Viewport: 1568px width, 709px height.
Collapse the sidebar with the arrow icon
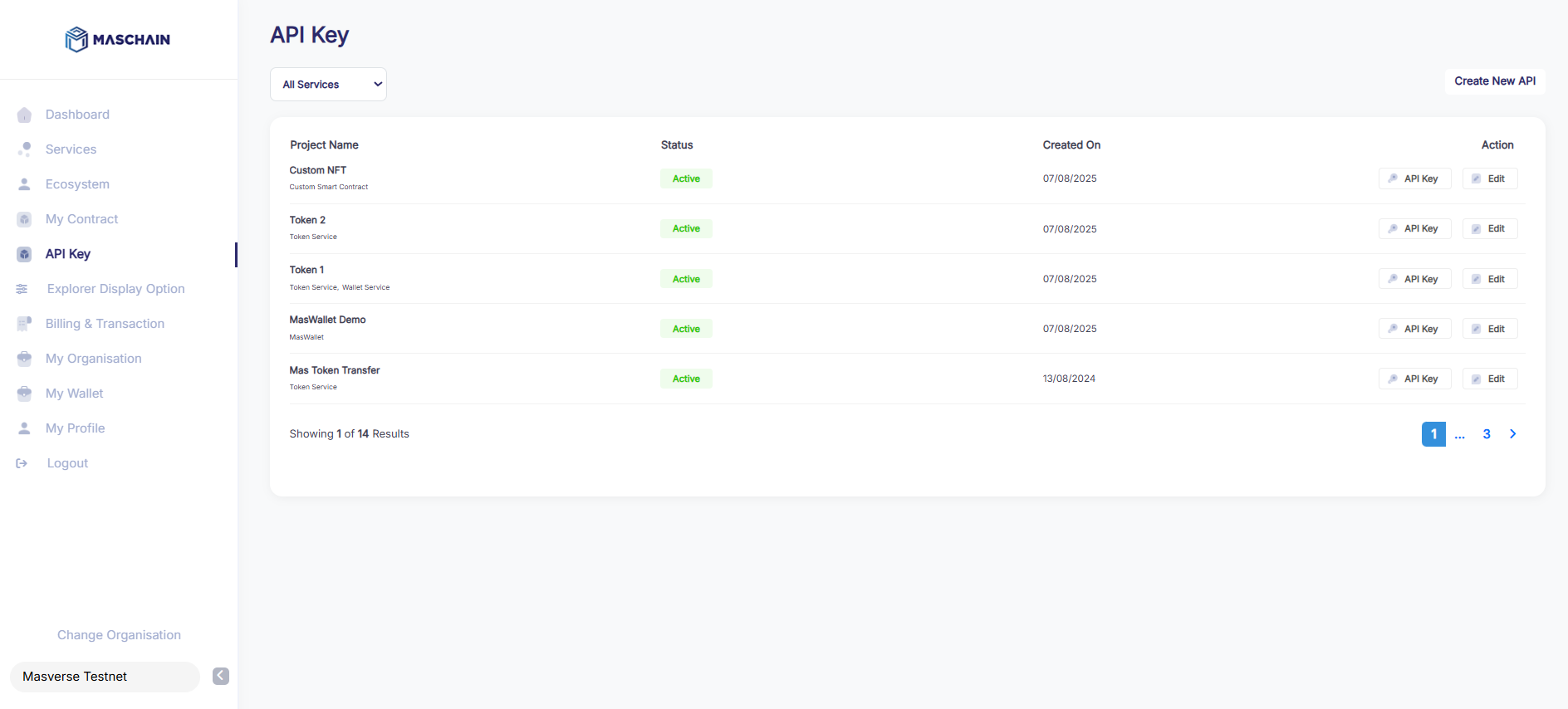point(221,676)
